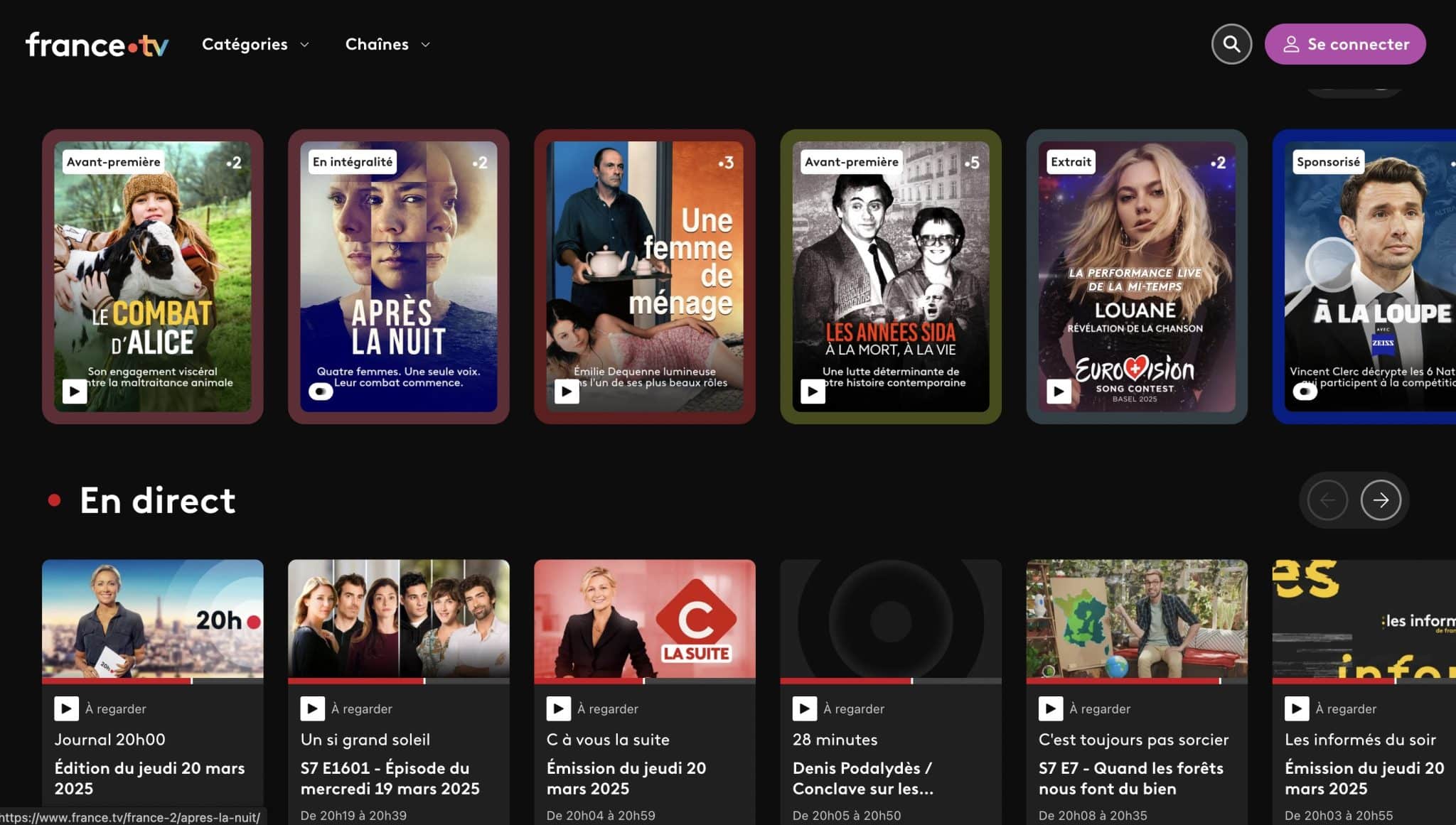Go to next En direct items arrow

pos(1381,500)
